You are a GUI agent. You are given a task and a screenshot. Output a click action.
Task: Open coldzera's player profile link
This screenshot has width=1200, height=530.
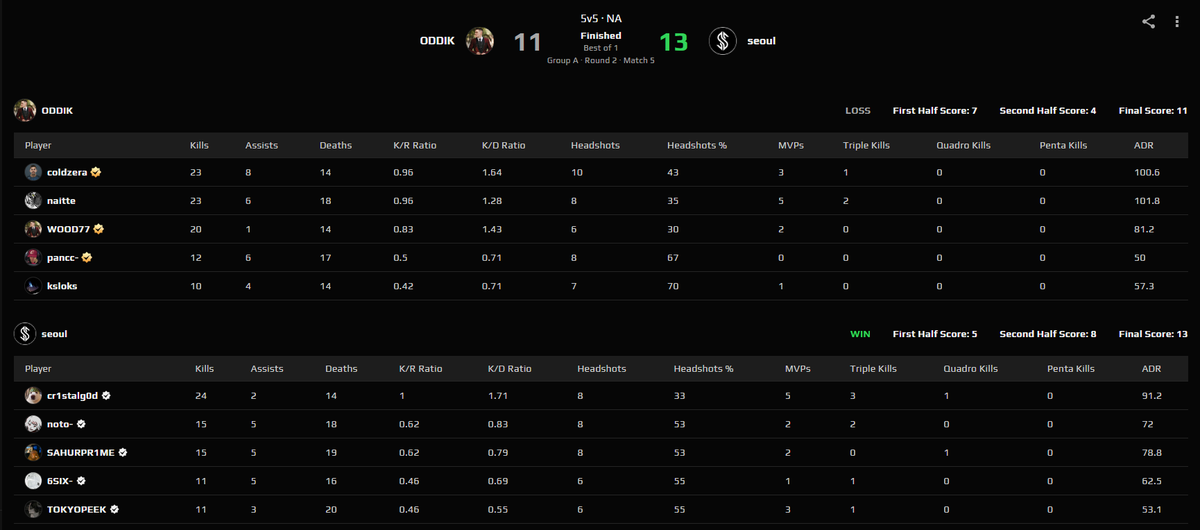point(68,172)
